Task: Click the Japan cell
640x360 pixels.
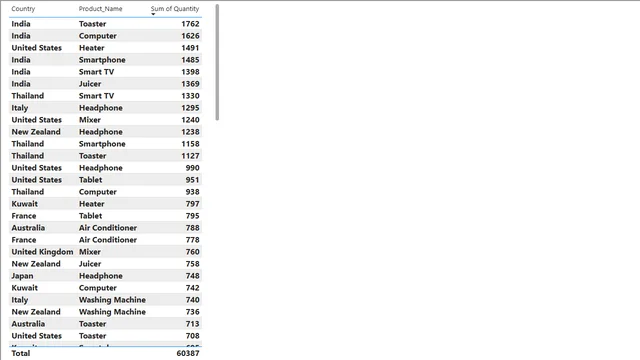Action: point(22,276)
